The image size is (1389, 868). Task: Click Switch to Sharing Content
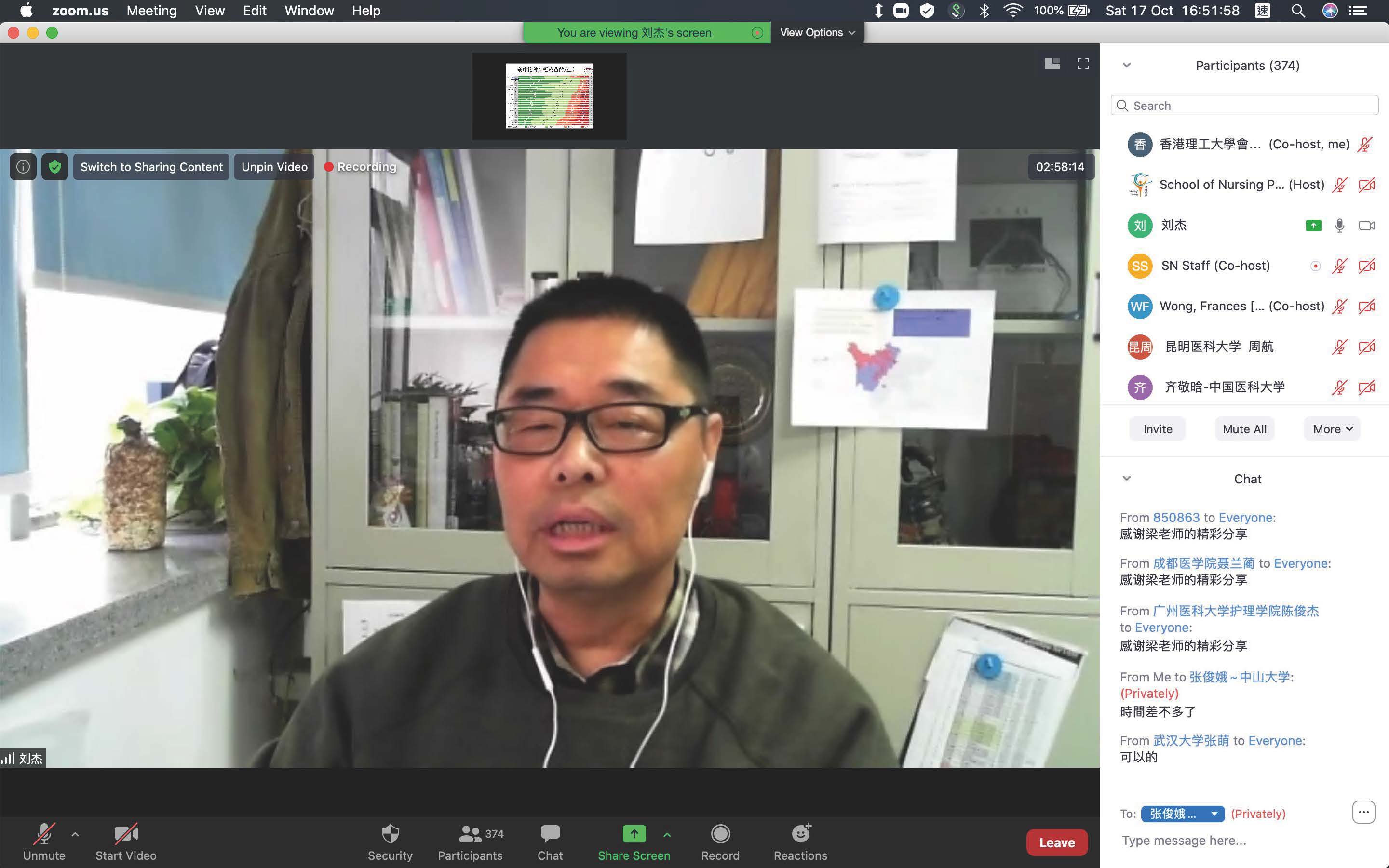pos(151,167)
